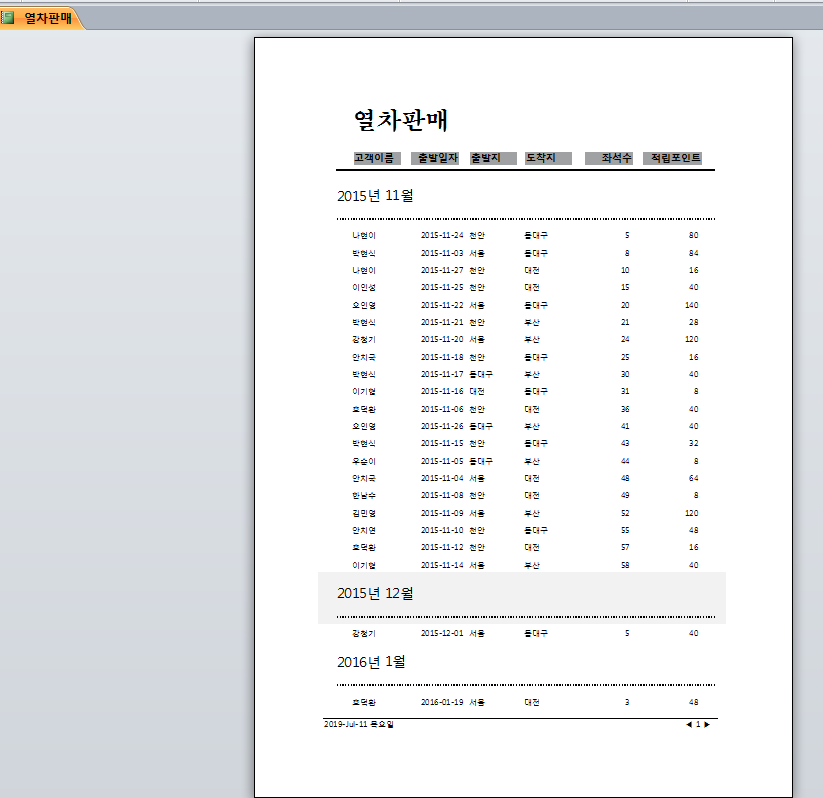Select the 열차판매 document tab

pyautogui.click(x=46, y=18)
